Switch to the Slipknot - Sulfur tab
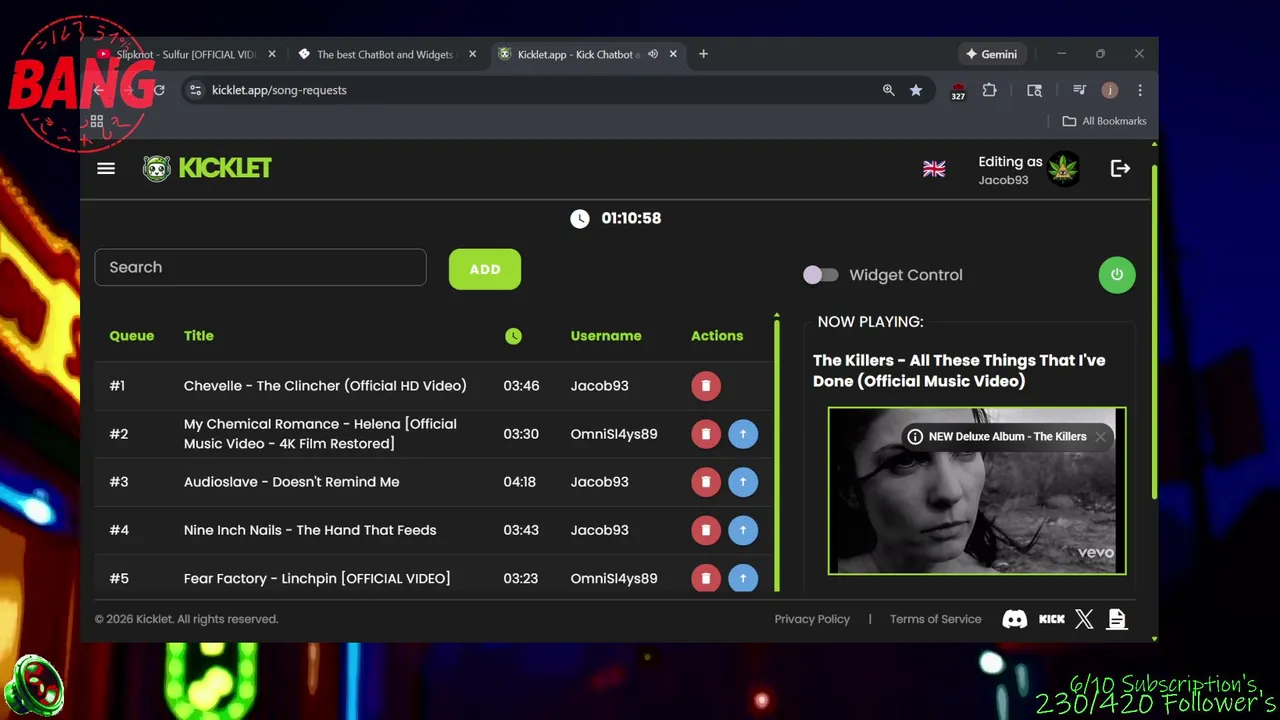The height and width of the screenshot is (720, 1280). pyautogui.click(x=184, y=54)
